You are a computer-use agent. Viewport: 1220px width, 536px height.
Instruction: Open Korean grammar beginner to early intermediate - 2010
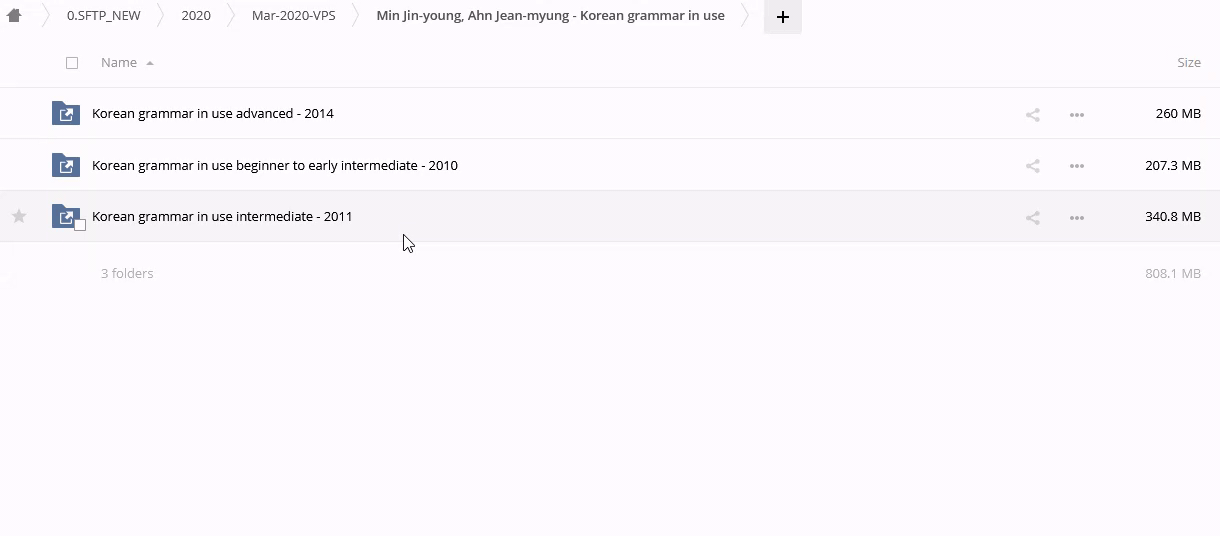[x=275, y=166]
